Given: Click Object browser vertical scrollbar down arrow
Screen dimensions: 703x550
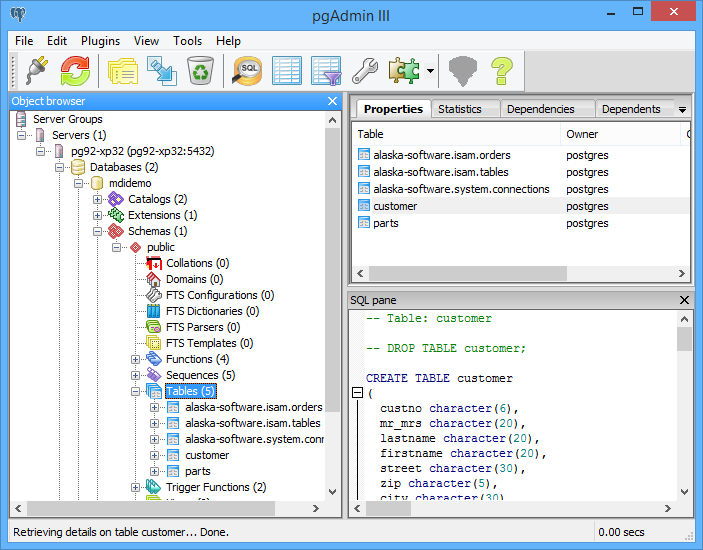Looking at the screenshot, I should 332,492.
